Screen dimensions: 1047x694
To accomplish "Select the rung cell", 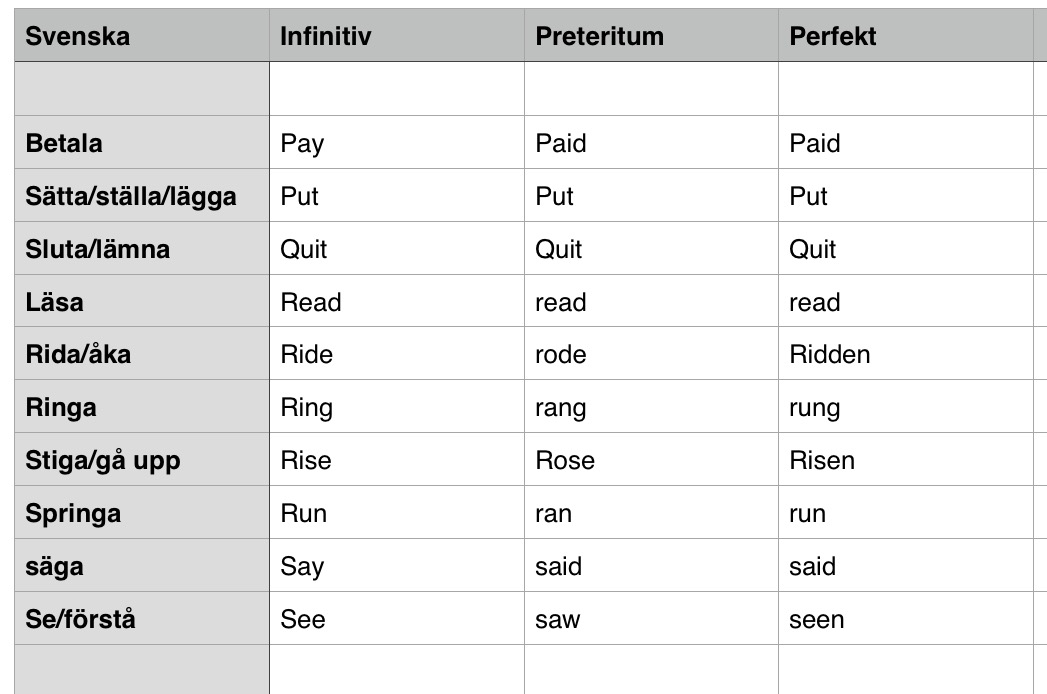I will pos(905,406).
